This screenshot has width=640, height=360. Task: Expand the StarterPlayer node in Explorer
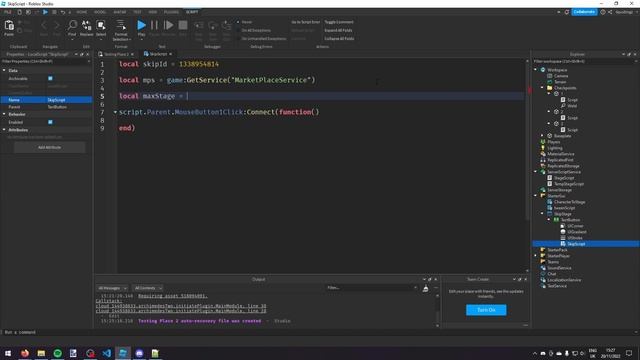click(536, 256)
